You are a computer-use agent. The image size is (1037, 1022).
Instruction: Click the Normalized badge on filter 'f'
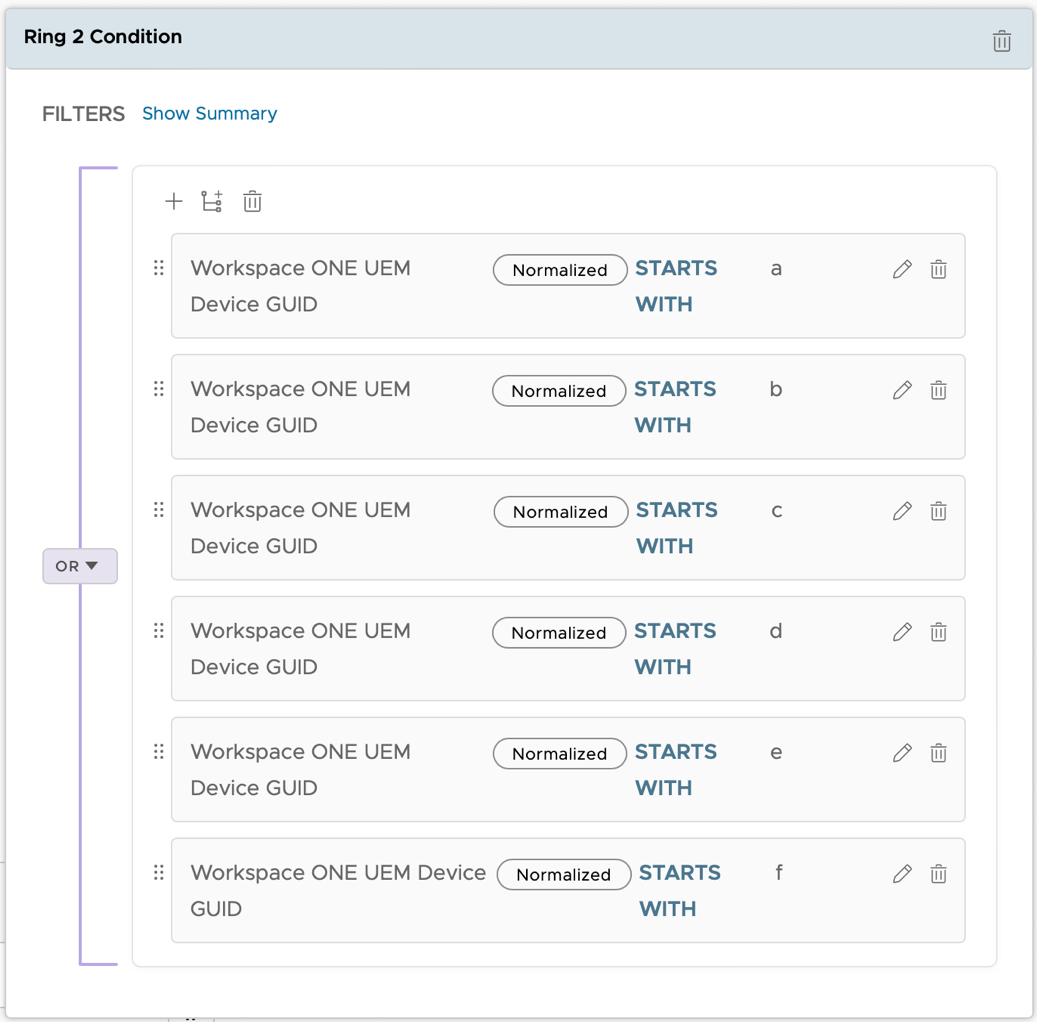(x=563, y=874)
